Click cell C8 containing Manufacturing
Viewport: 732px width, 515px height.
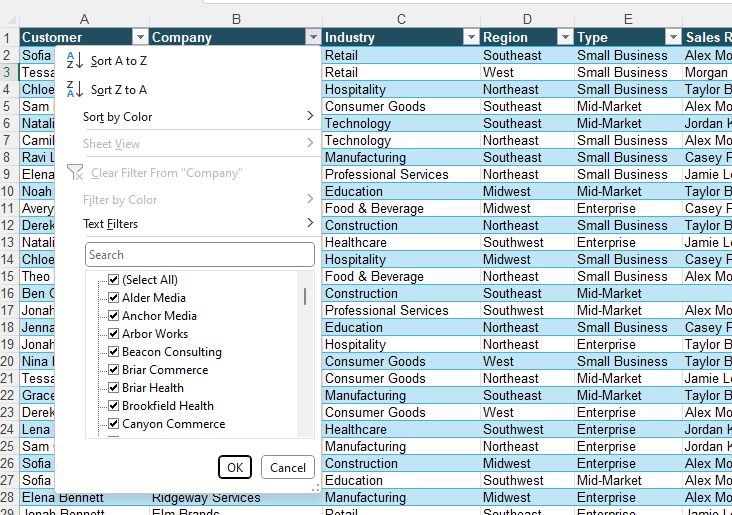coord(401,157)
